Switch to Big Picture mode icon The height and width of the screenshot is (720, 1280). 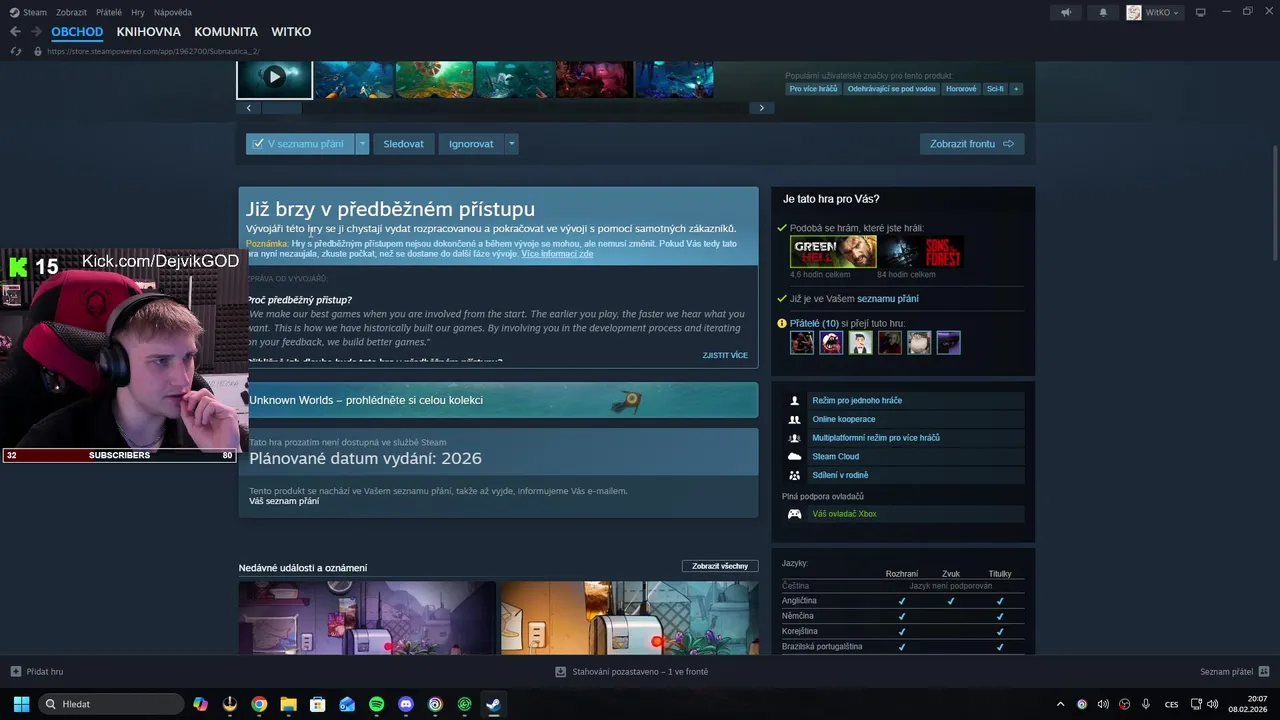(1201, 12)
